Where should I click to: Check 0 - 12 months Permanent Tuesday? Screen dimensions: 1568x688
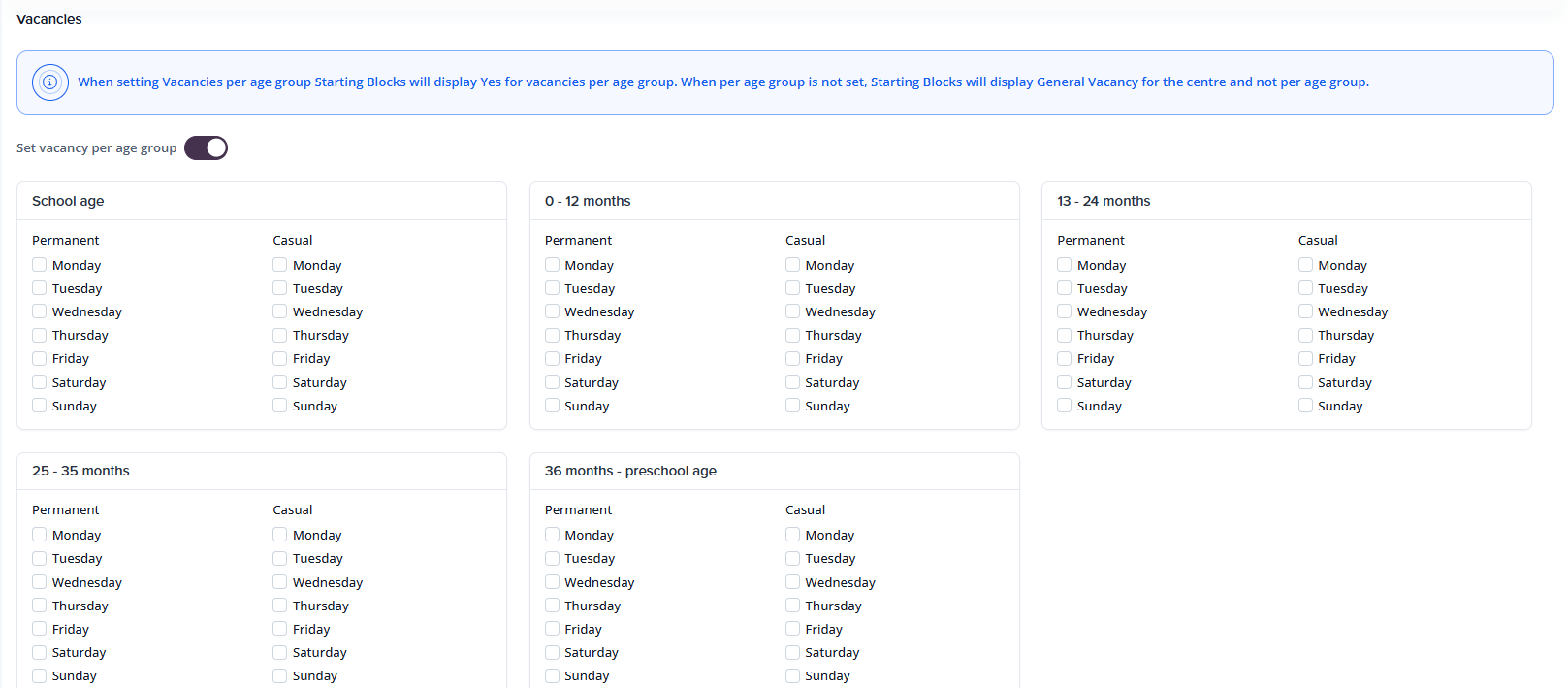(553, 288)
